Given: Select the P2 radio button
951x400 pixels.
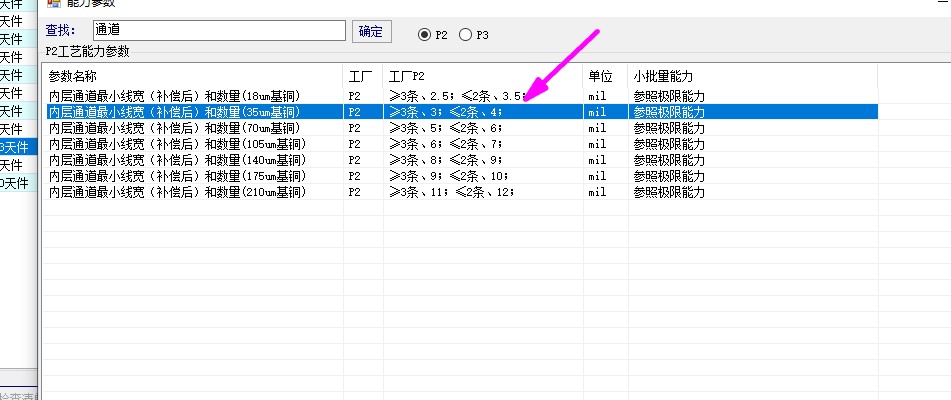Looking at the screenshot, I should coord(433,35).
